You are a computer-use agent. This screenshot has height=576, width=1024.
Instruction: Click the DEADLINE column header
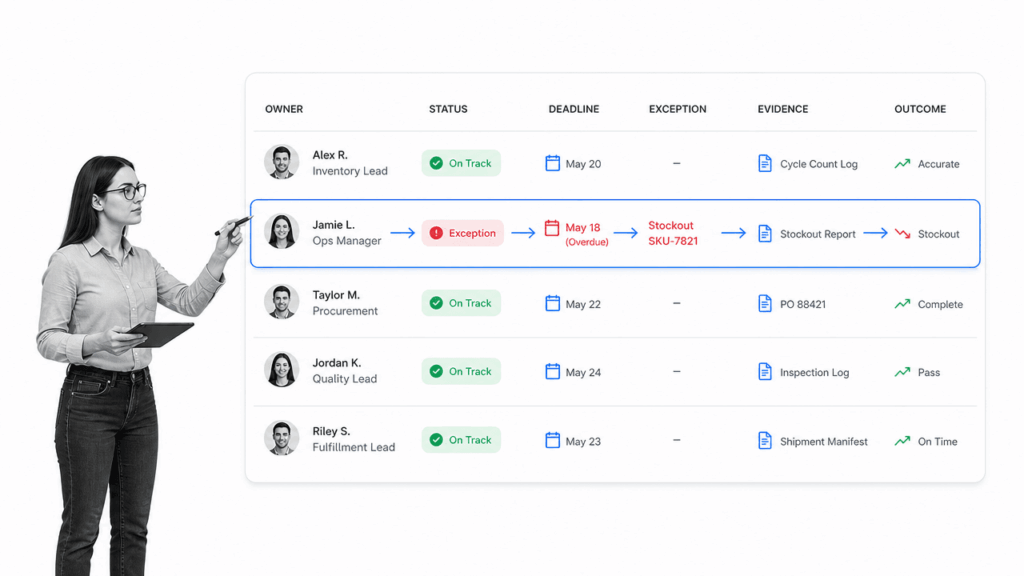pos(573,109)
